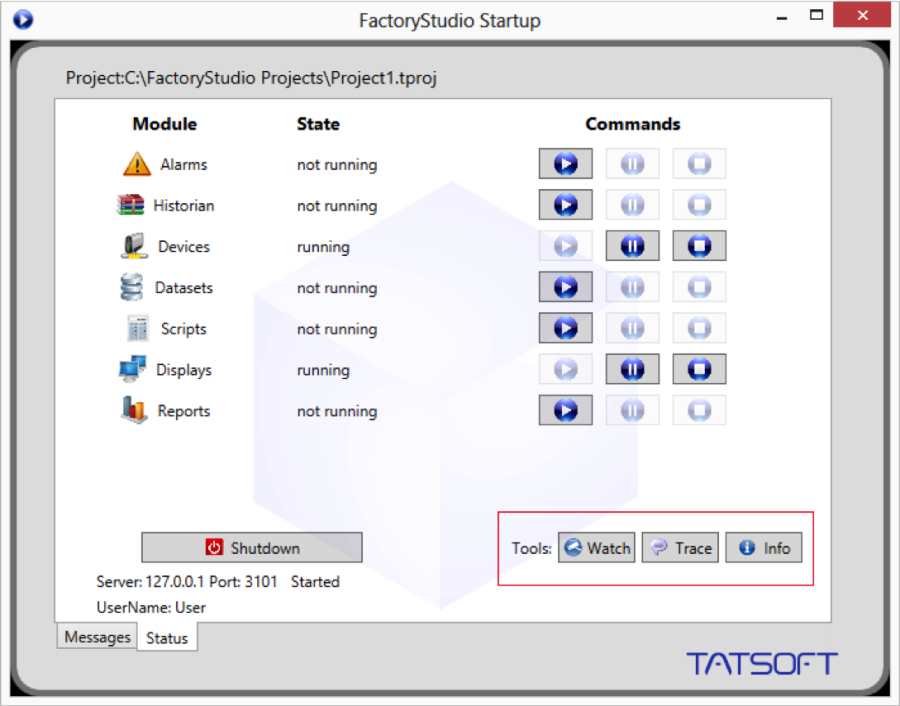Image resolution: width=900 pixels, height=706 pixels.
Task: Stop the Displays module
Action: click(x=699, y=370)
